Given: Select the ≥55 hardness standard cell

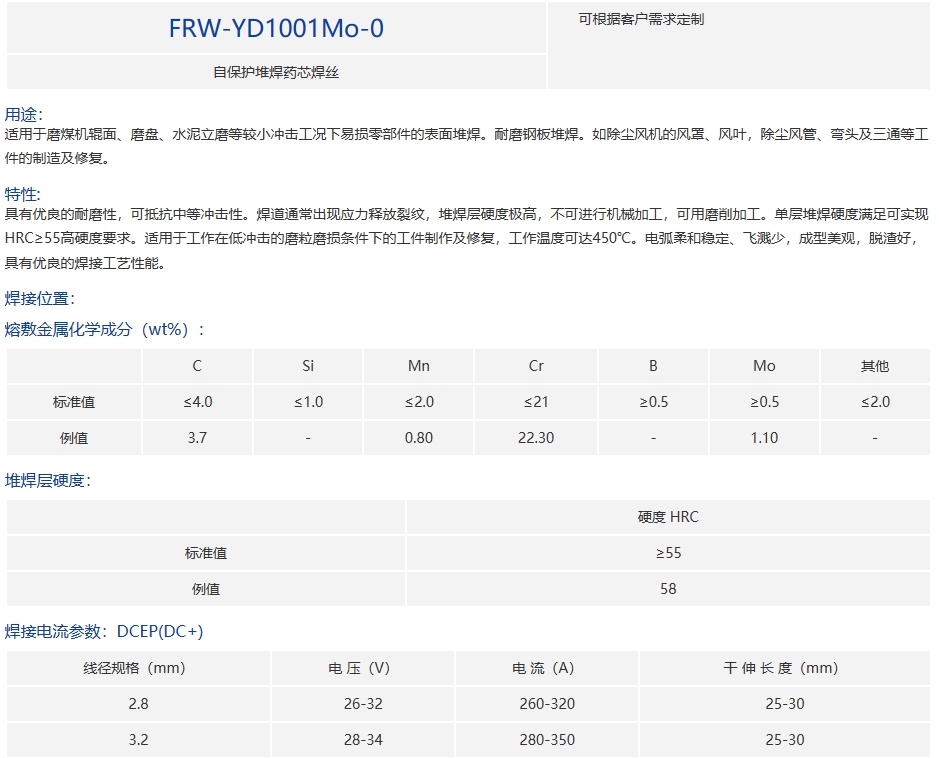Looking at the screenshot, I should [668, 553].
